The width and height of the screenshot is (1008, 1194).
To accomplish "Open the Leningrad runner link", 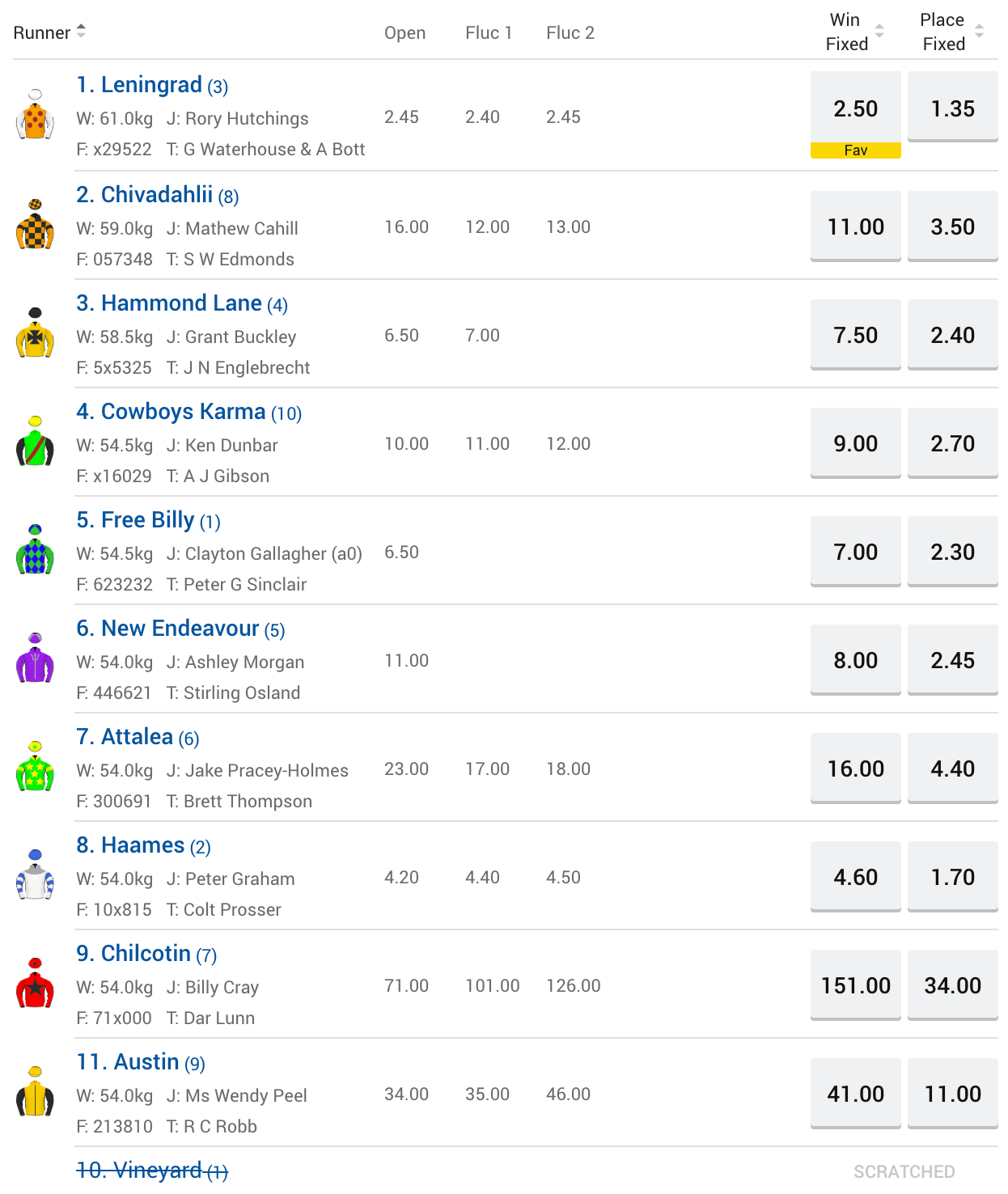I will coord(151,85).
